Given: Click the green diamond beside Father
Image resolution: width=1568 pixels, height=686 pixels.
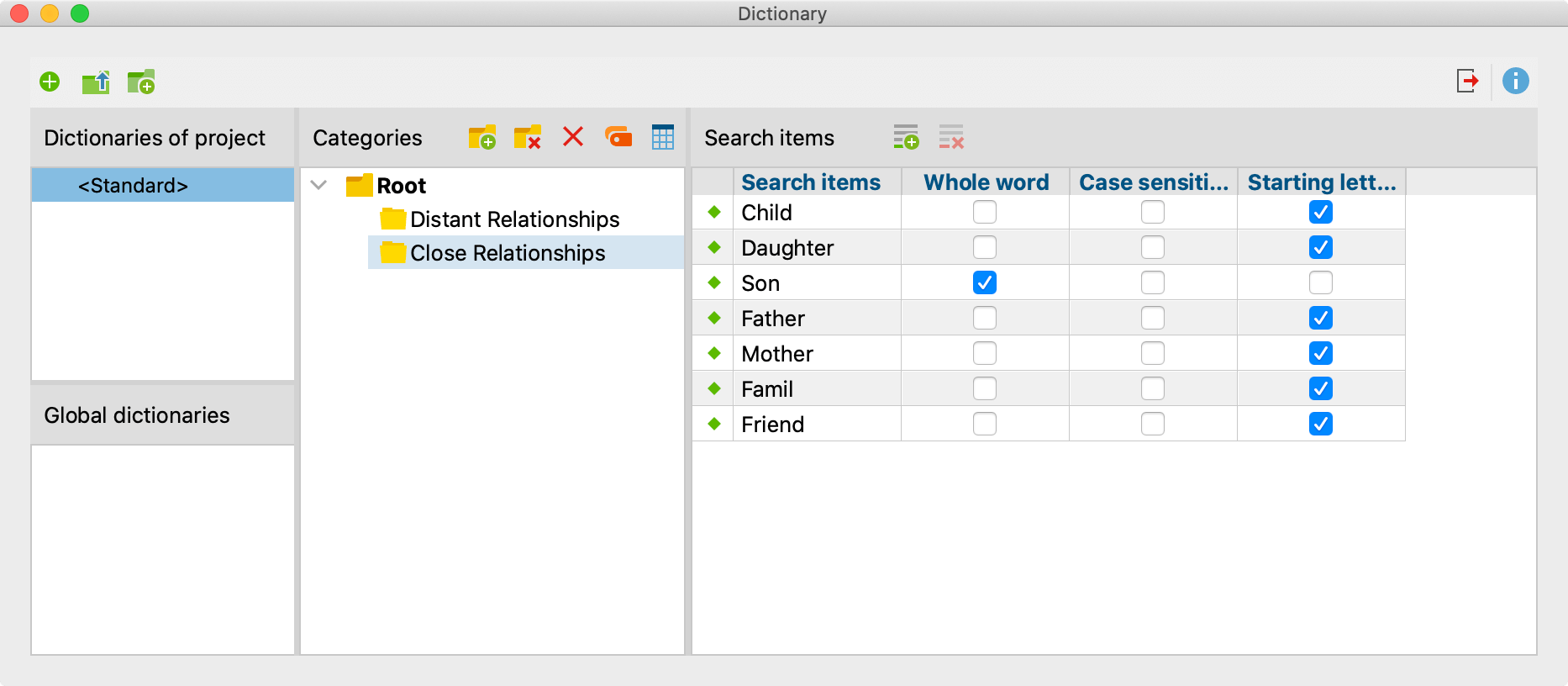Looking at the screenshot, I should click(x=714, y=318).
